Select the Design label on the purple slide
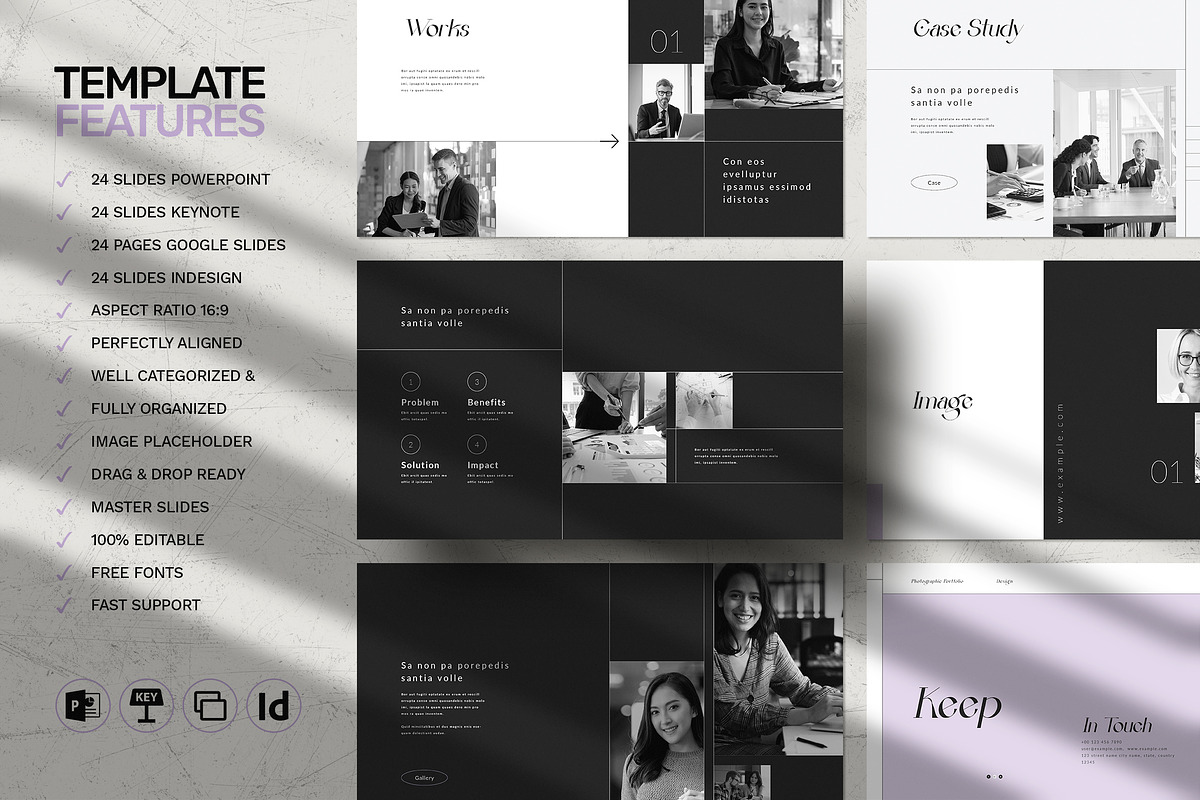1200x800 pixels. [x=1005, y=581]
